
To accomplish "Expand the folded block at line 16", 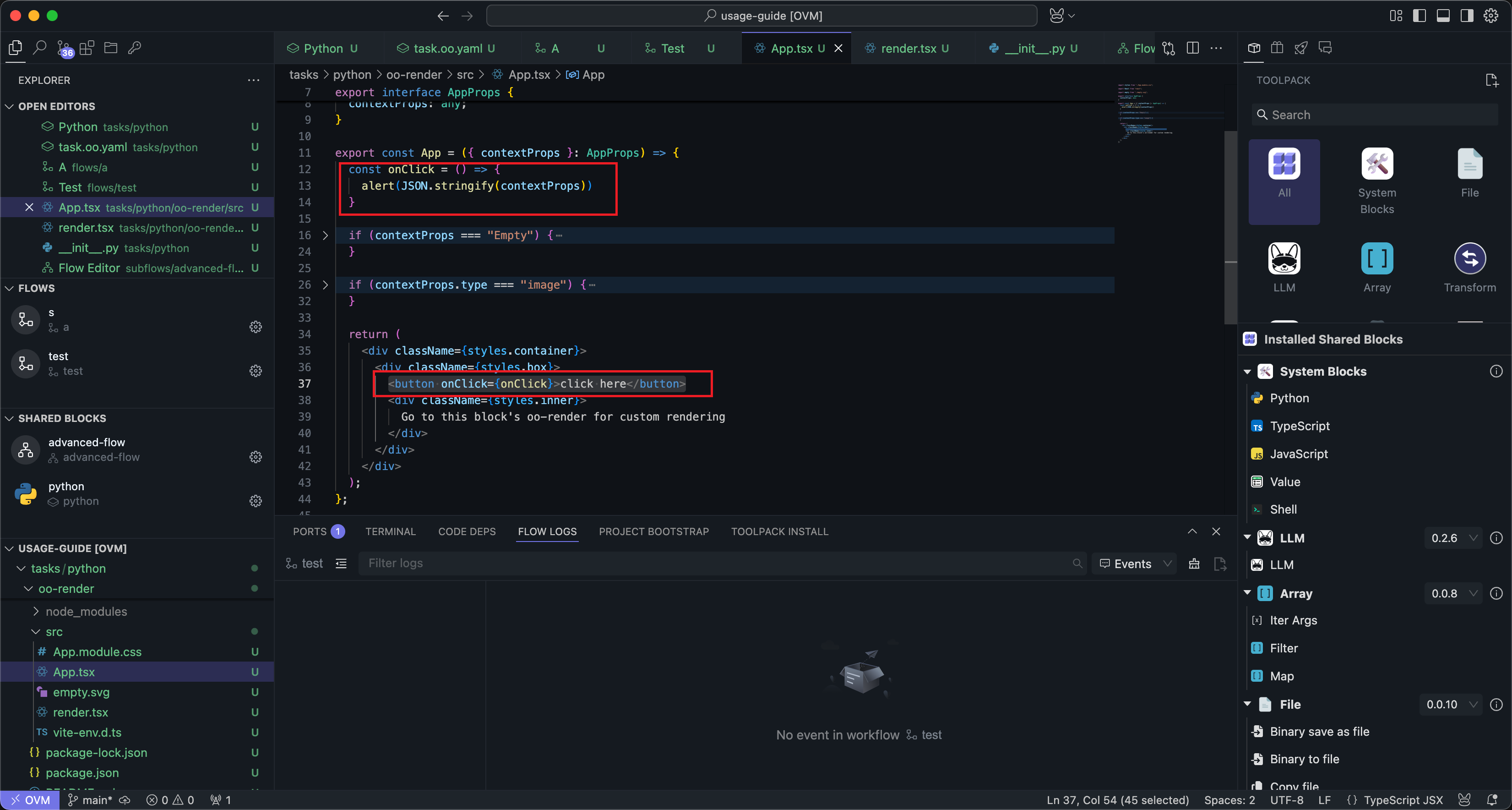I will coord(326,235).
